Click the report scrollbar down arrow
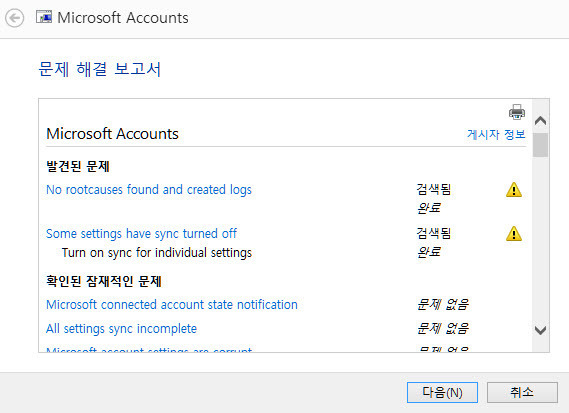 [540, 330]
